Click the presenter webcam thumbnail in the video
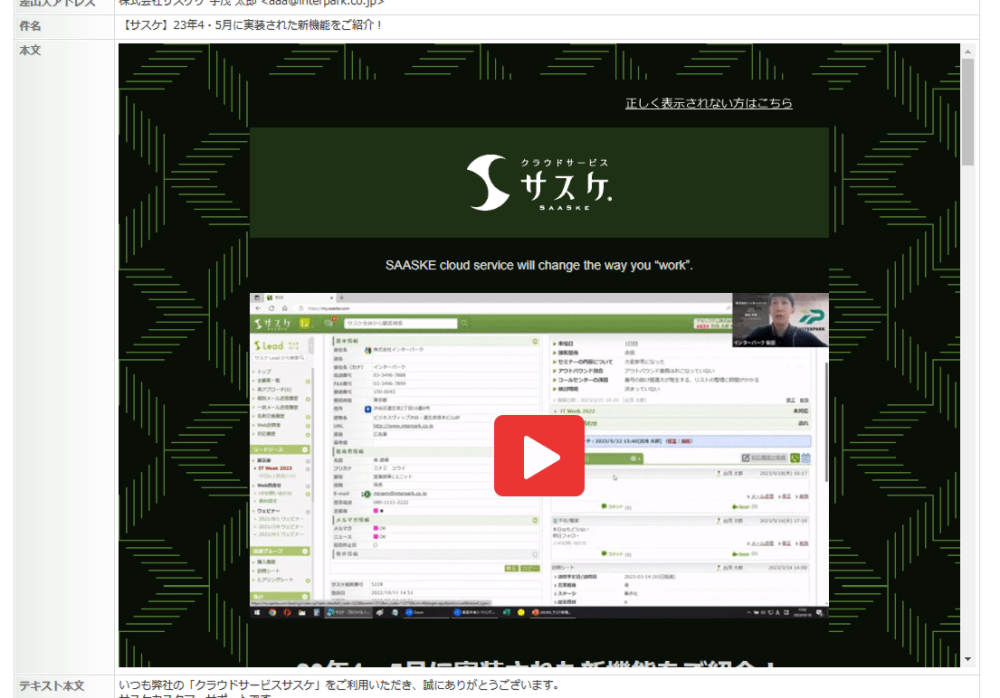Image resolution: width=1000 pixels, height=698 pixels. click(x=781, y=320)
